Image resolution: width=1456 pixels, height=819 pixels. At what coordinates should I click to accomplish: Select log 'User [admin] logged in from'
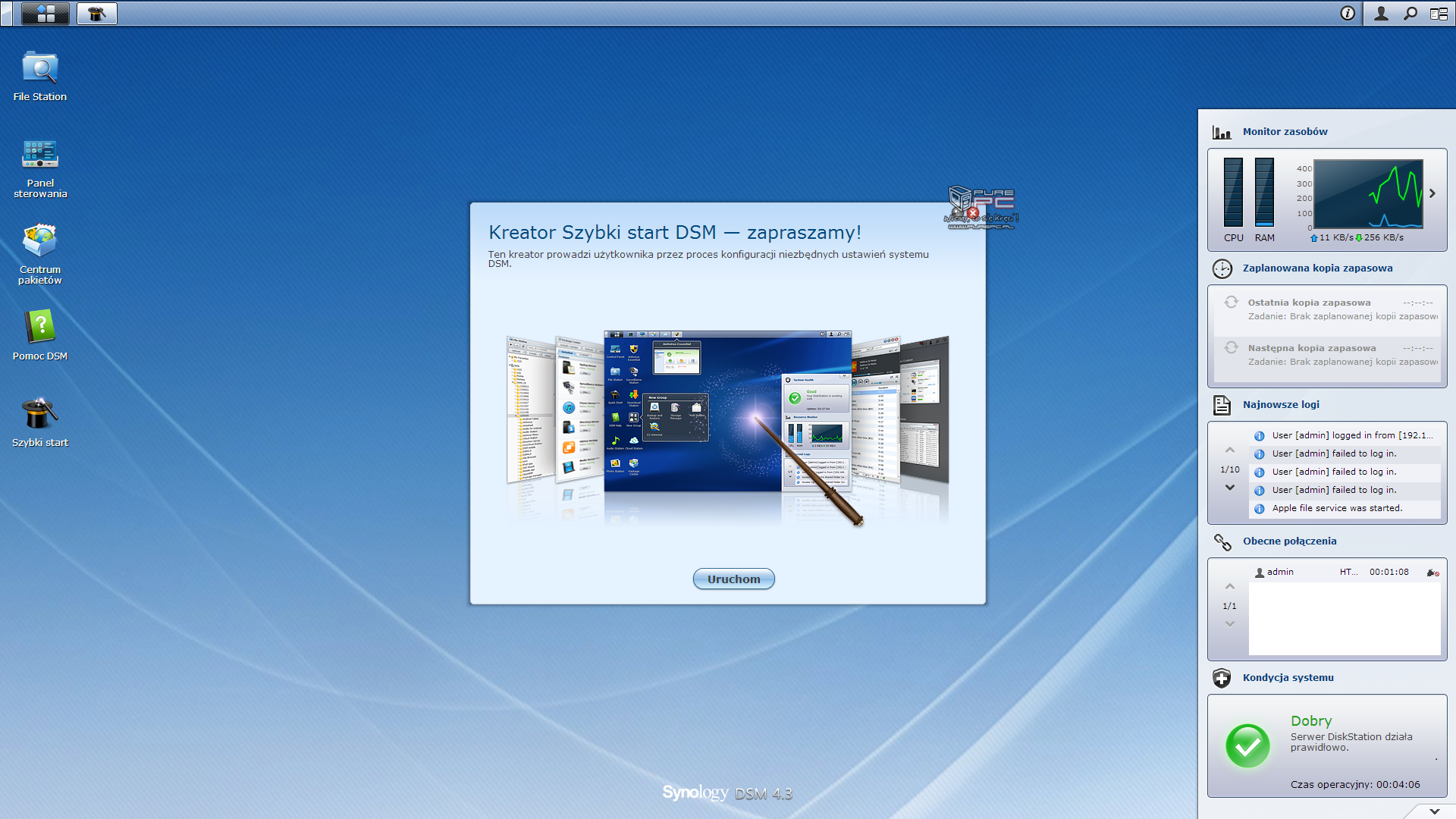[x=1345, y=435]
